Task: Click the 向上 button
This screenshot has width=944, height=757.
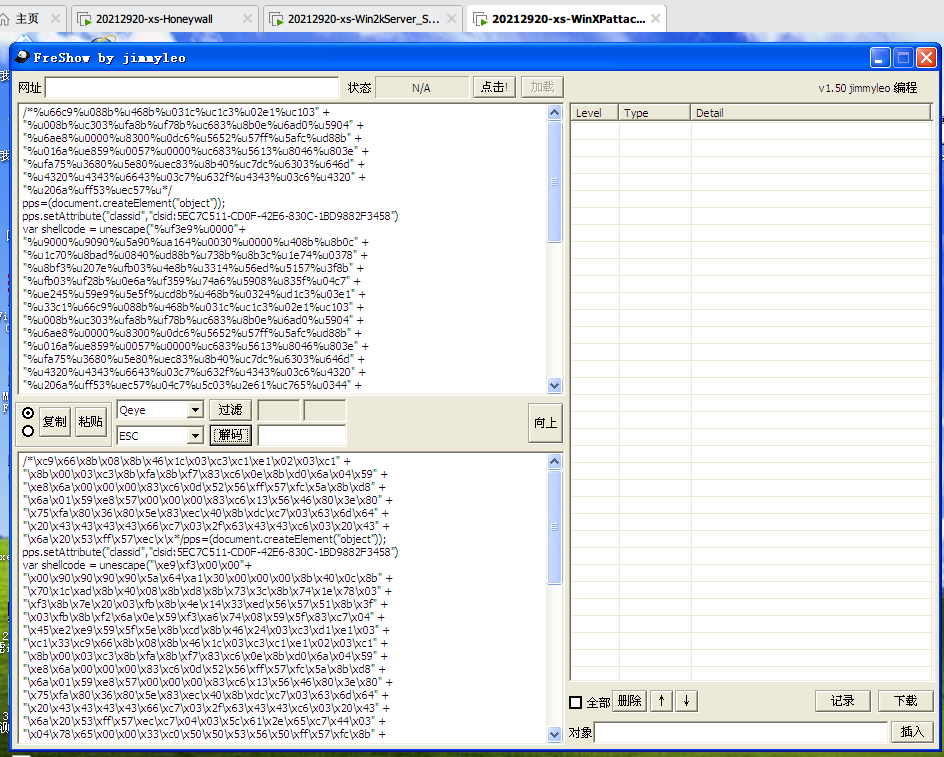Action: tap(545, 423)
